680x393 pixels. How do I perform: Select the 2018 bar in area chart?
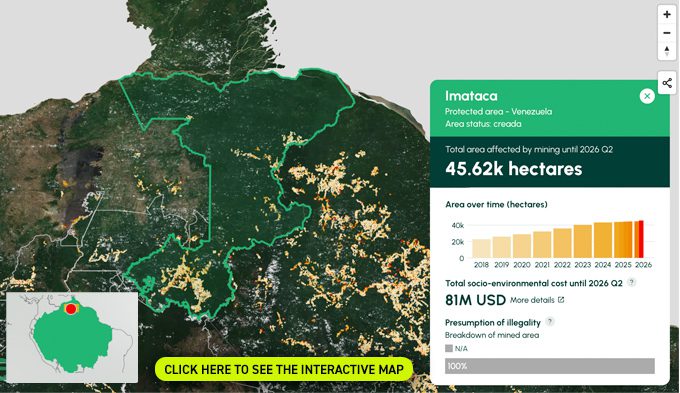481,249
